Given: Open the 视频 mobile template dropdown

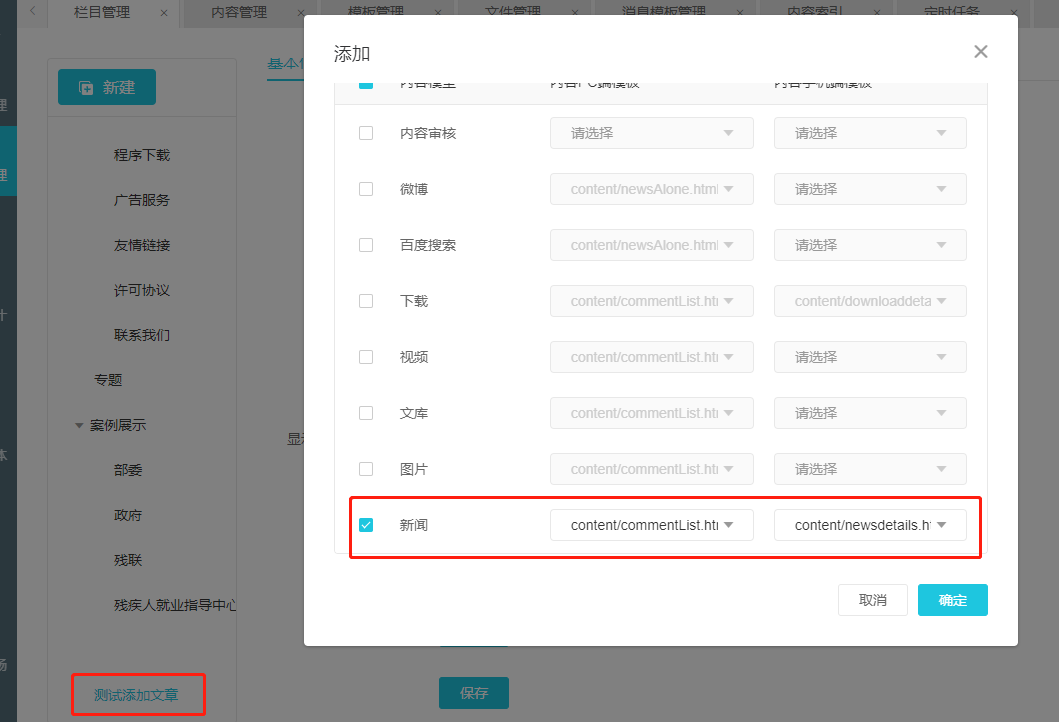Looking at the screenshot, I should pyautogui.click(x=870, y=357).
